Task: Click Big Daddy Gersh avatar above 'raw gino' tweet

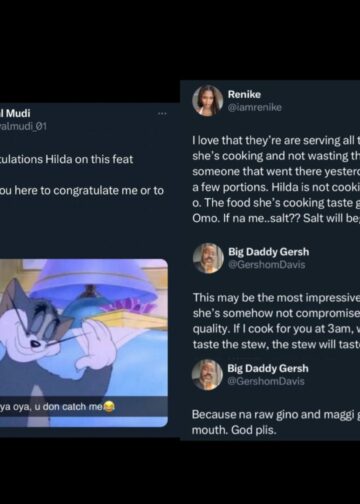Action: (207, 375)
